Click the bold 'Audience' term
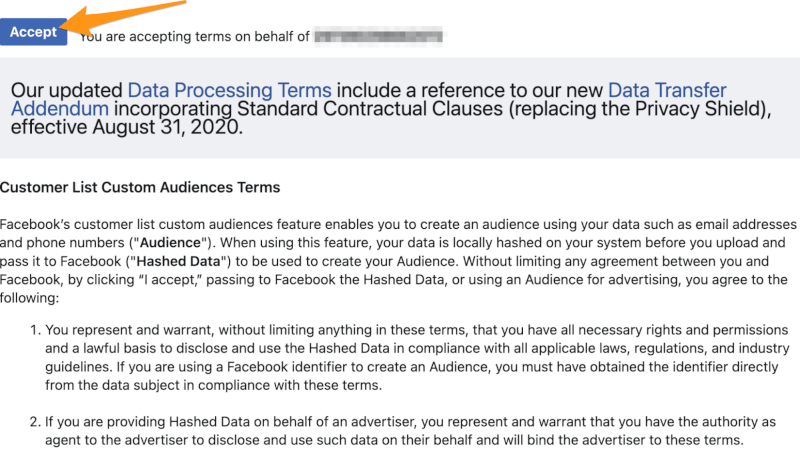The width and height of the screenshot is (800, 462). 170,243
